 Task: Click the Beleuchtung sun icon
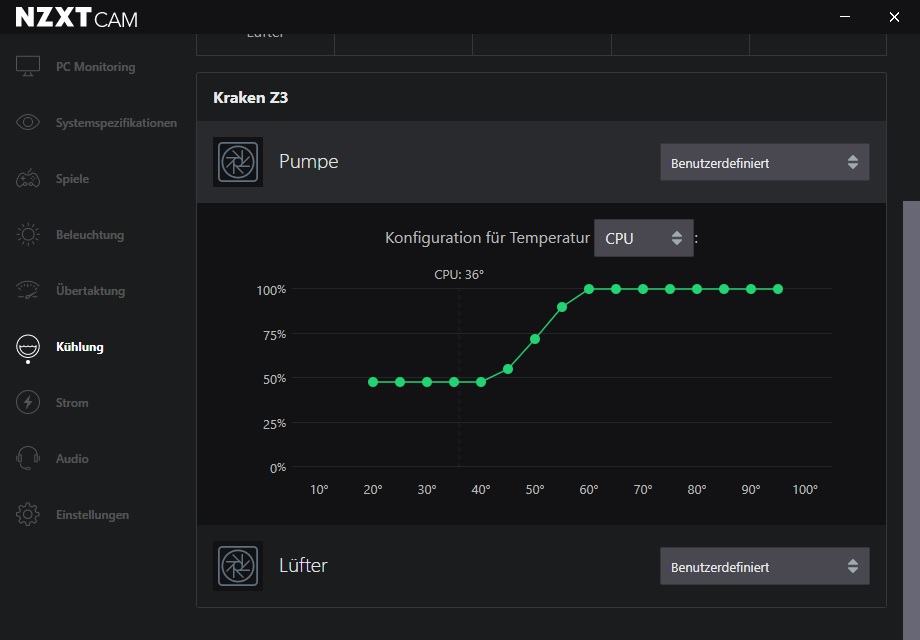coord(28,235)
